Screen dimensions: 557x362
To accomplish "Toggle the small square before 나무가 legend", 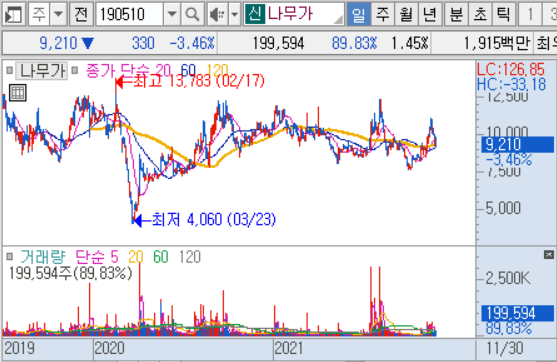I will pos(10,70).
